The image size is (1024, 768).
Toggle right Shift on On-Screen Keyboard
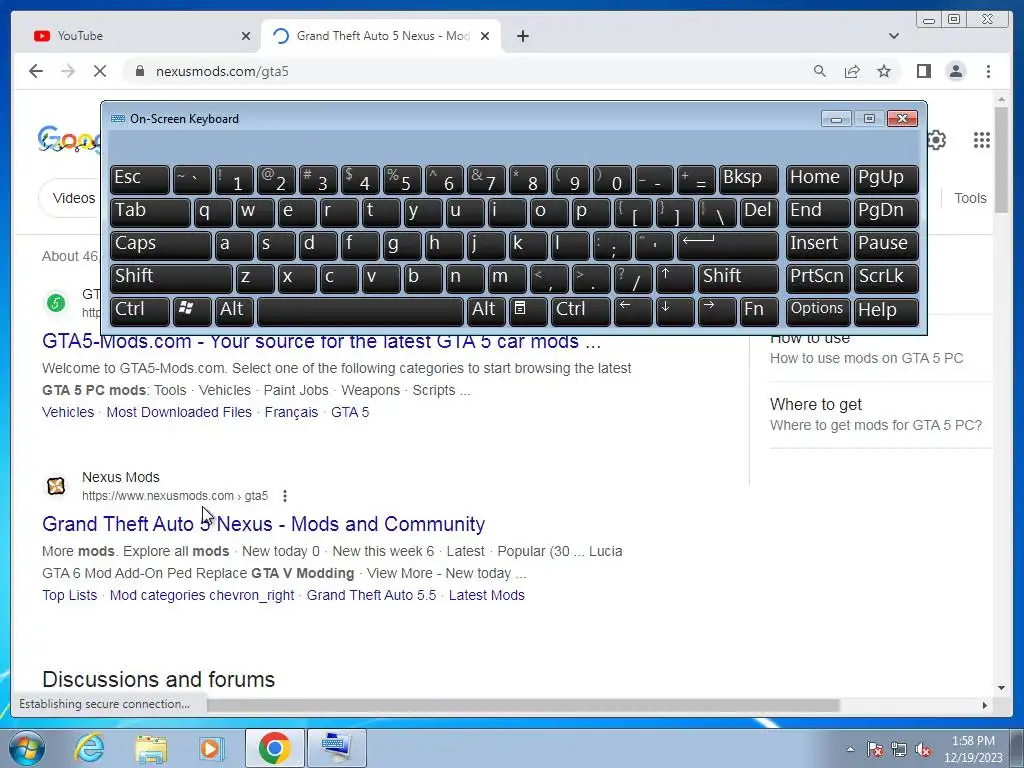[738, 278]
